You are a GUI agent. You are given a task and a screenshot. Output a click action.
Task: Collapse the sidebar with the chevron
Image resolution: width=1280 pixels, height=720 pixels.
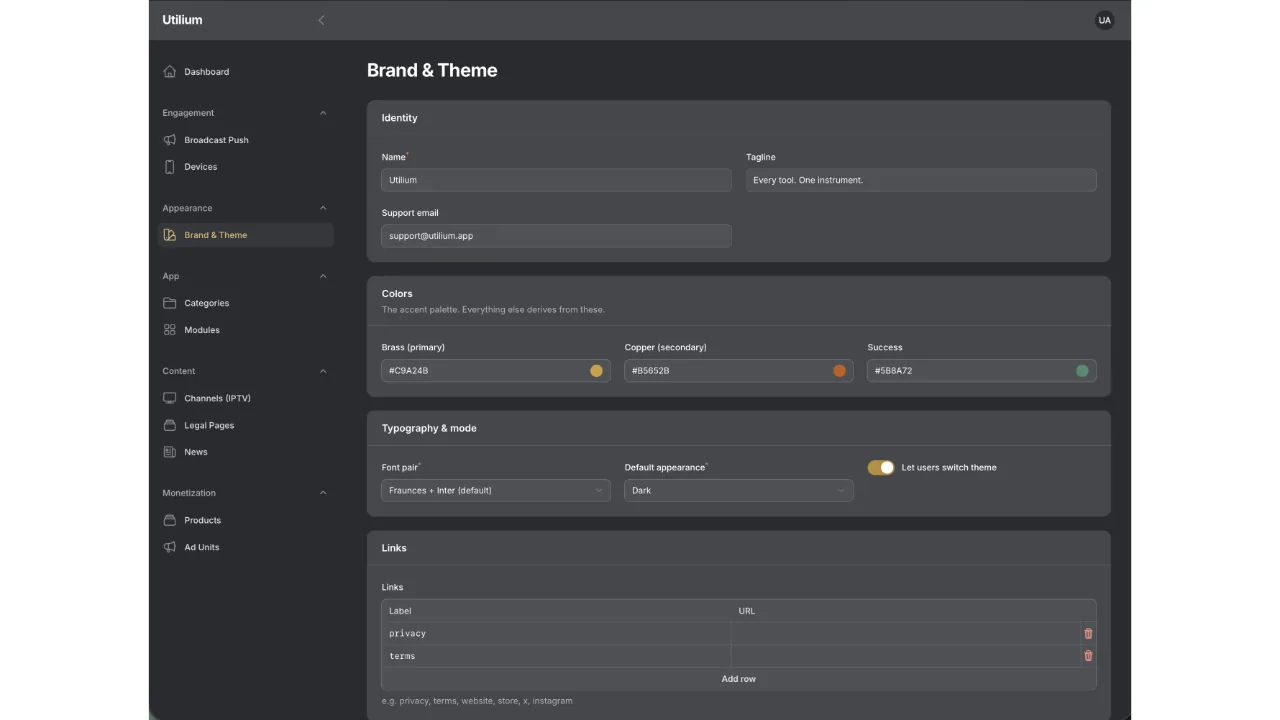click(321, 20)
